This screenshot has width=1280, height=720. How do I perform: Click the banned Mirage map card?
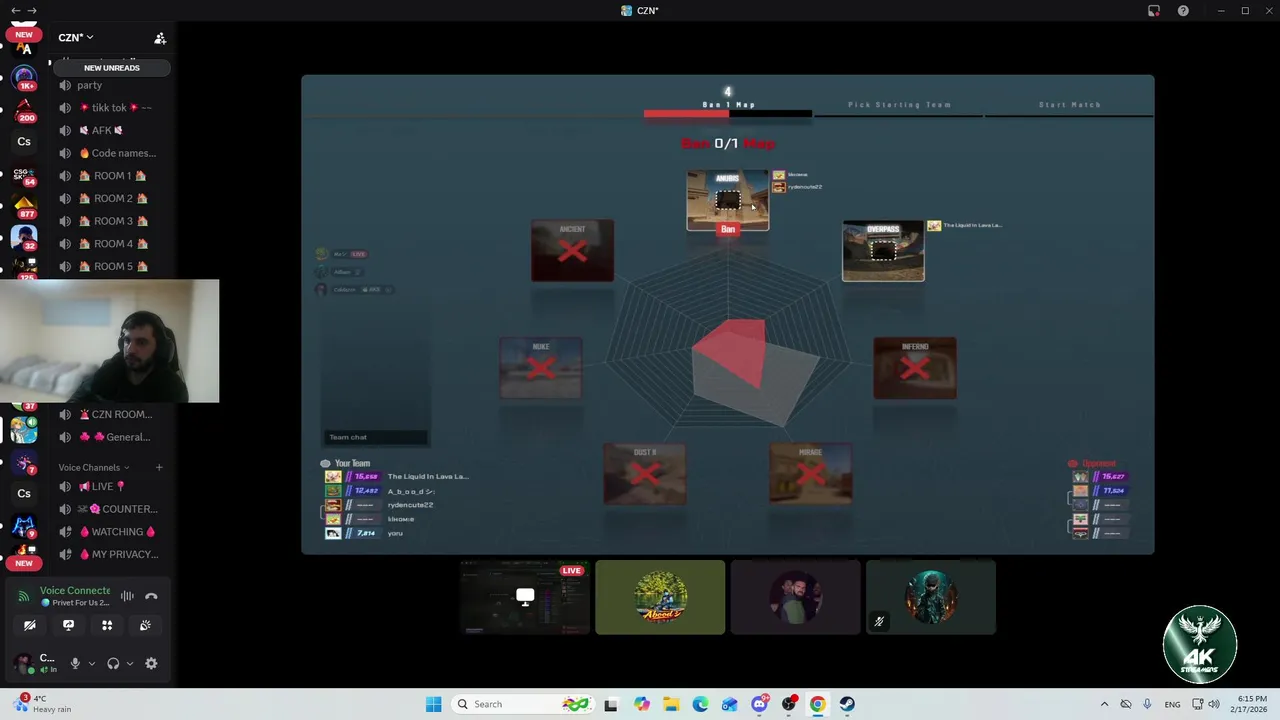811,474
